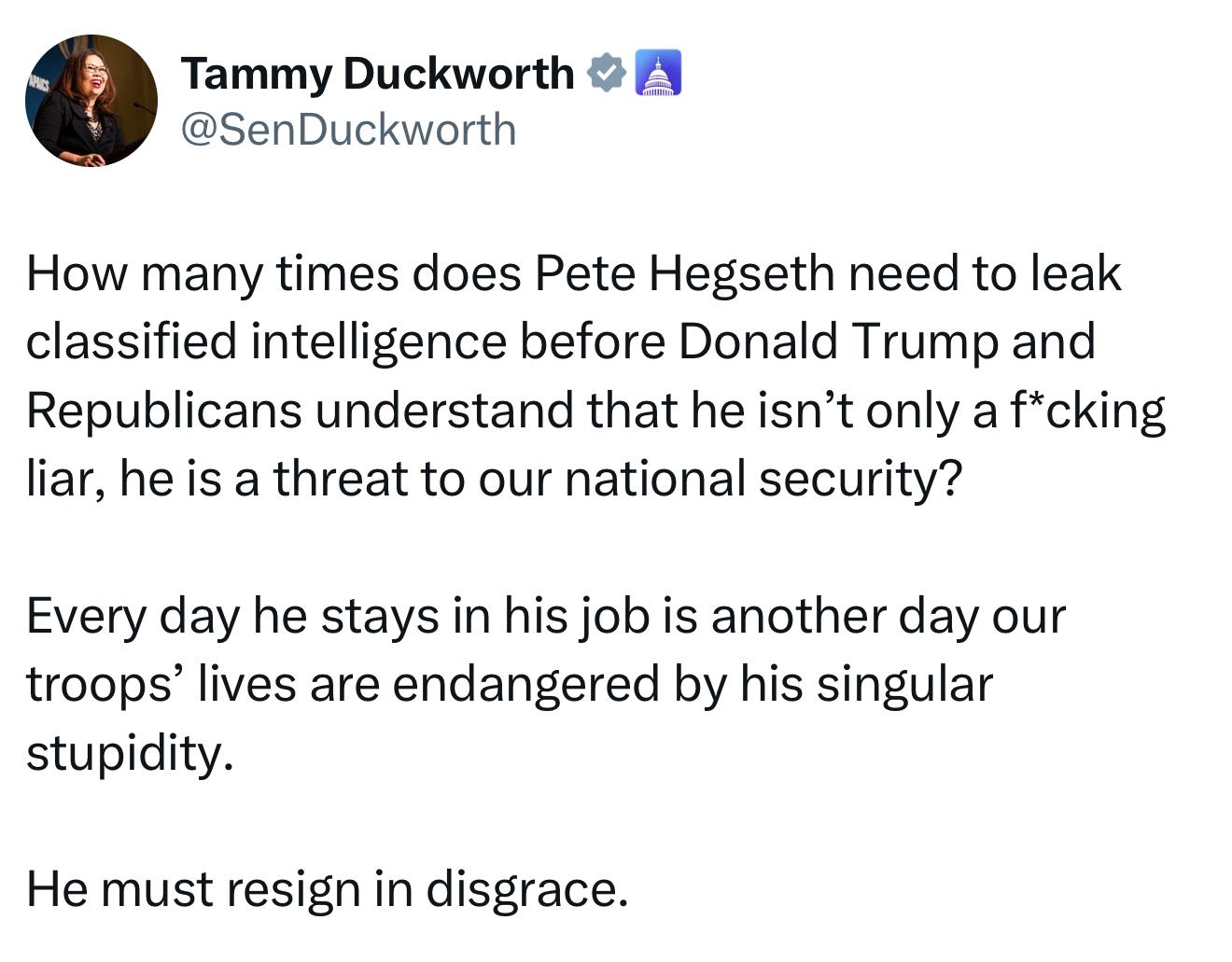Click the word "Republicans" in the tweet
Image resolution: width=1232 pixels, height=962 pixels.
pyautogui.click(x=164, y=411)
